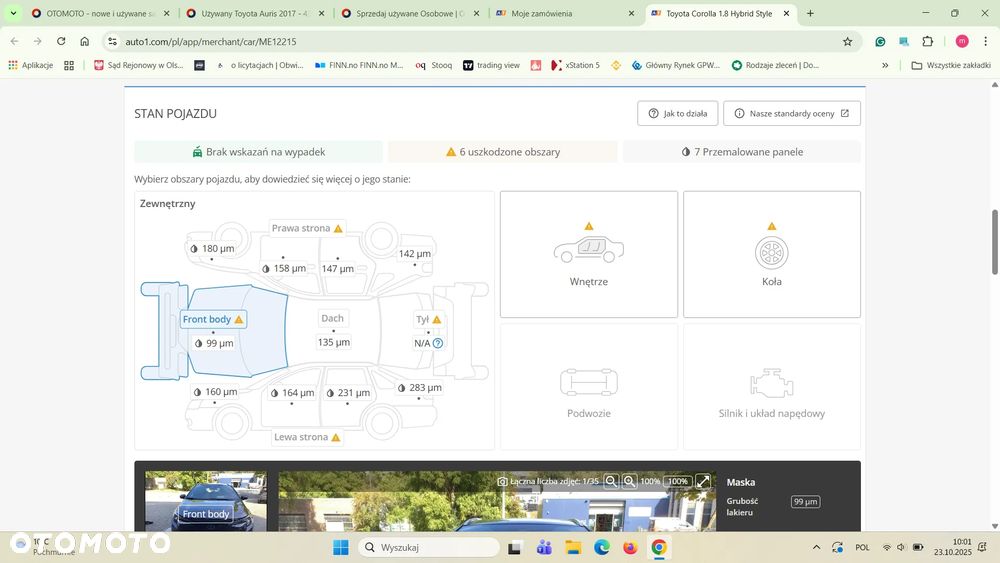1000x563 pixels.
Task: Select the Podwozie undercarriage card
Action: click(x=589, y=386)
